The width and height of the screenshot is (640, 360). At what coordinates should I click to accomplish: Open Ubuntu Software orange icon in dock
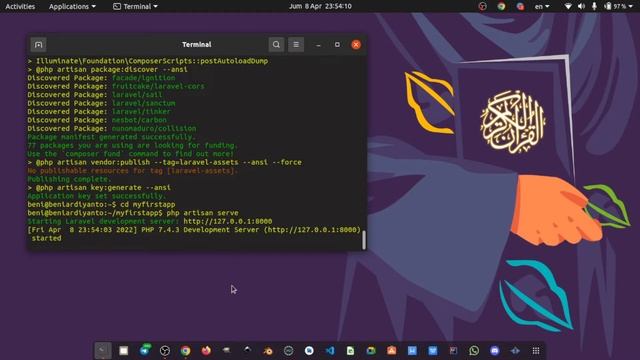pyautogui.click(x=391, y=350)
